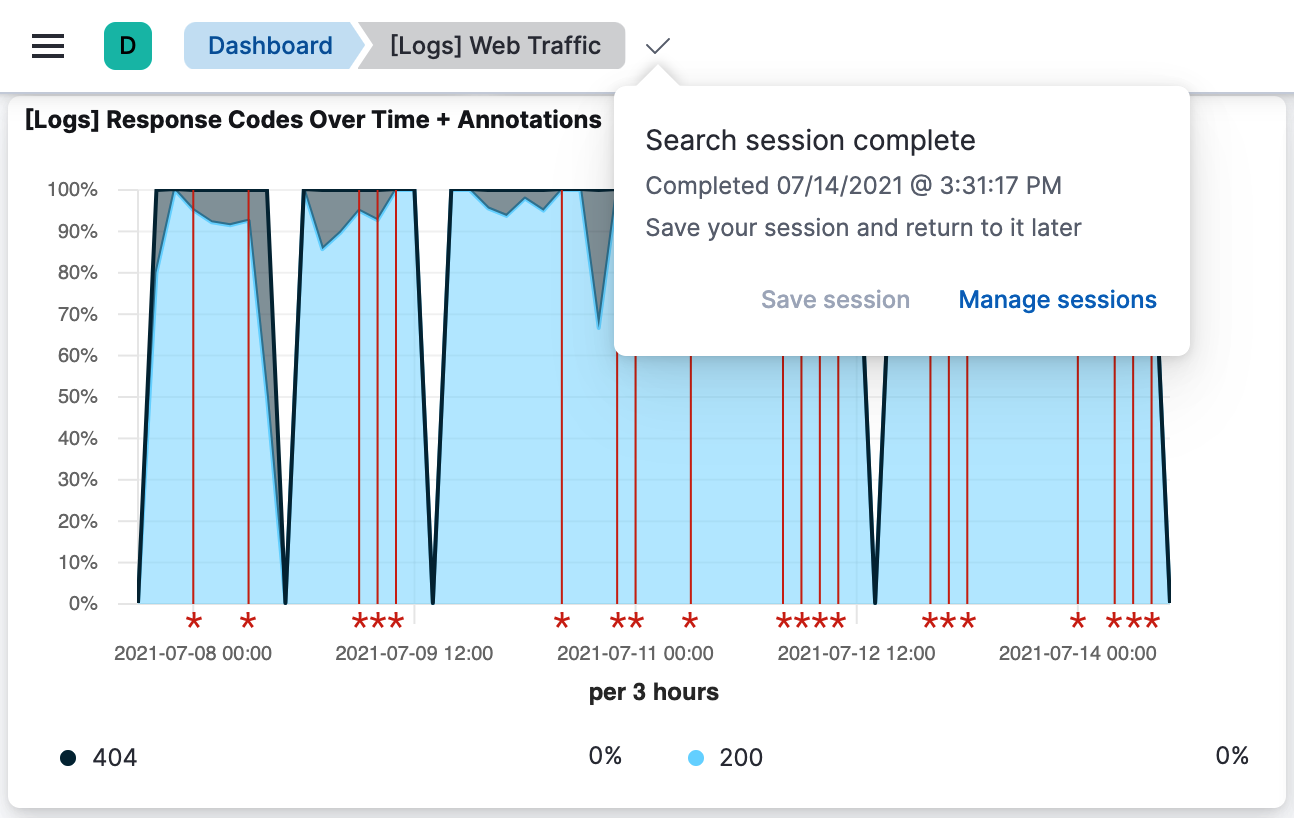Open Manage sessions
Screen dimensions: 1294x818
pyautogui.click(x=1056, y=299)
